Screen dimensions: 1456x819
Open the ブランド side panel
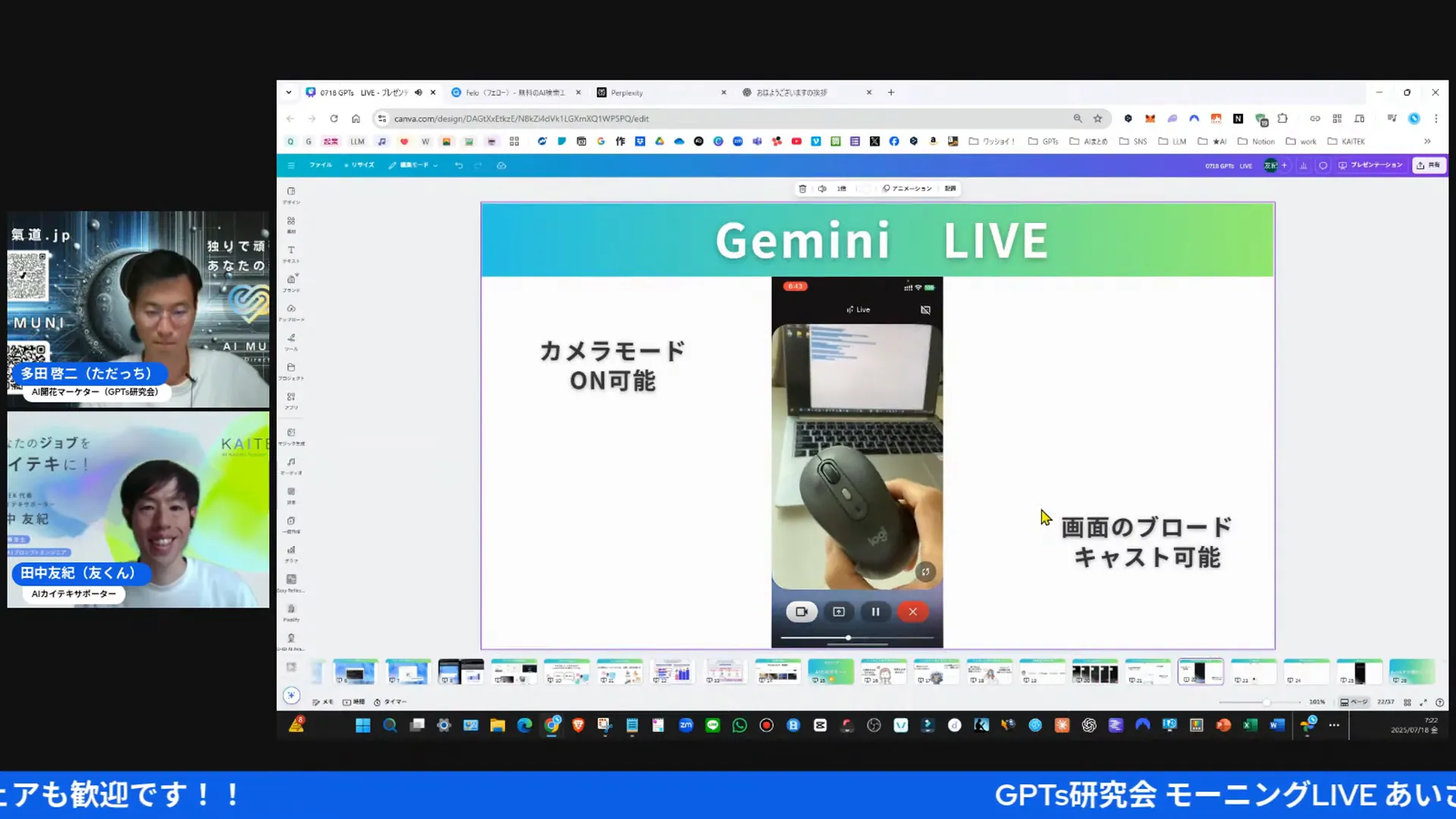click(x=291, y=284)
